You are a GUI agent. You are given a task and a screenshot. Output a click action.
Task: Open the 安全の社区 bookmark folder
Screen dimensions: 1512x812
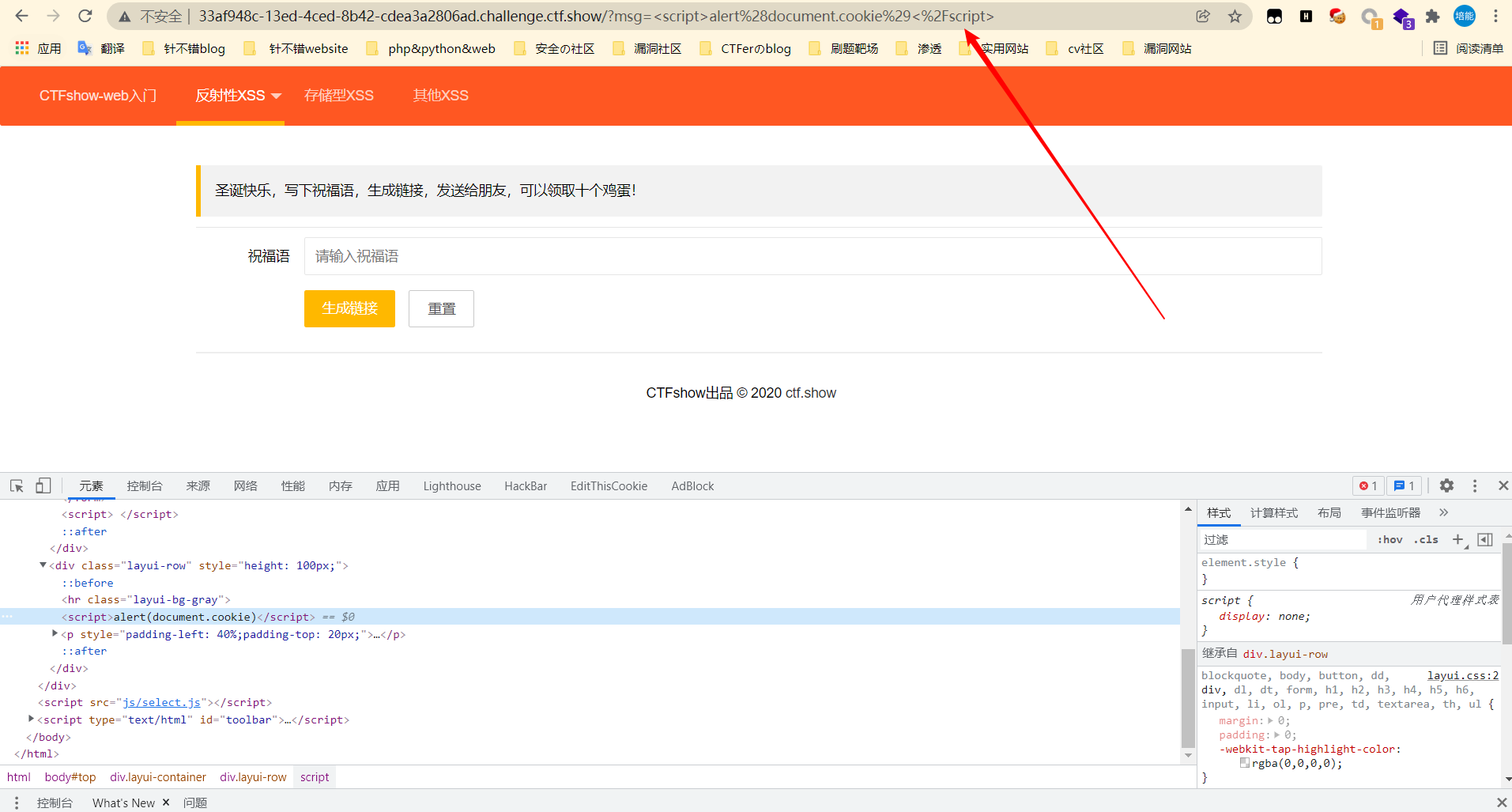click(x=554, y=48)
